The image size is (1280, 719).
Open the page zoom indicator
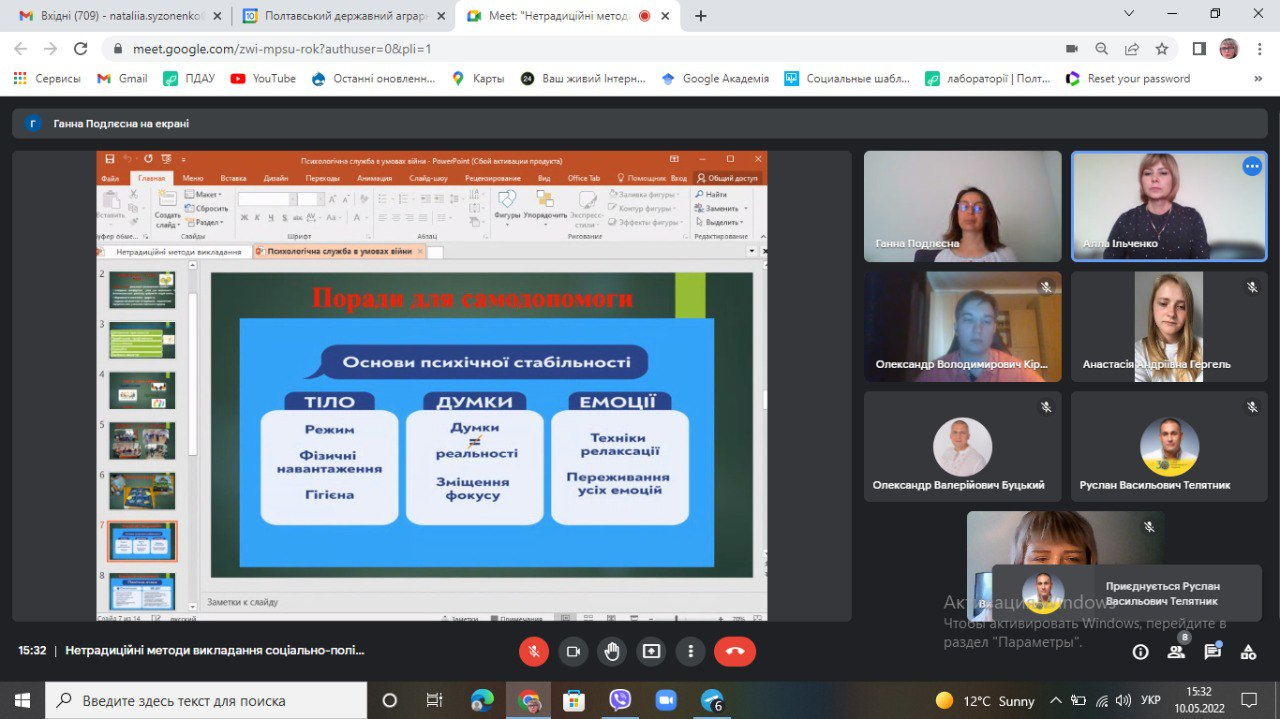(1102, 48)
